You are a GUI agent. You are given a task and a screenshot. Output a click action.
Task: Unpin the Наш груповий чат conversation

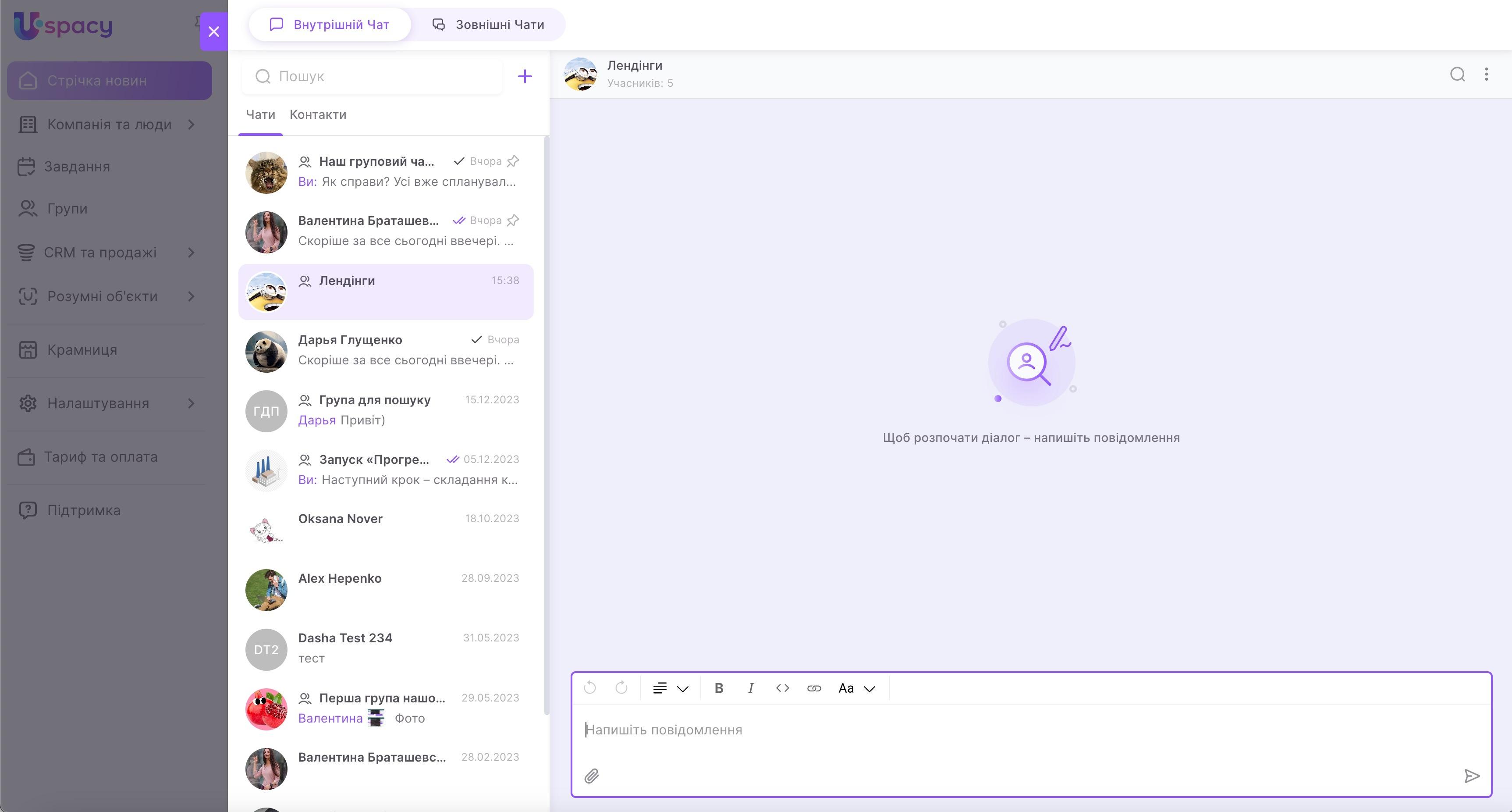coord(513,161)
